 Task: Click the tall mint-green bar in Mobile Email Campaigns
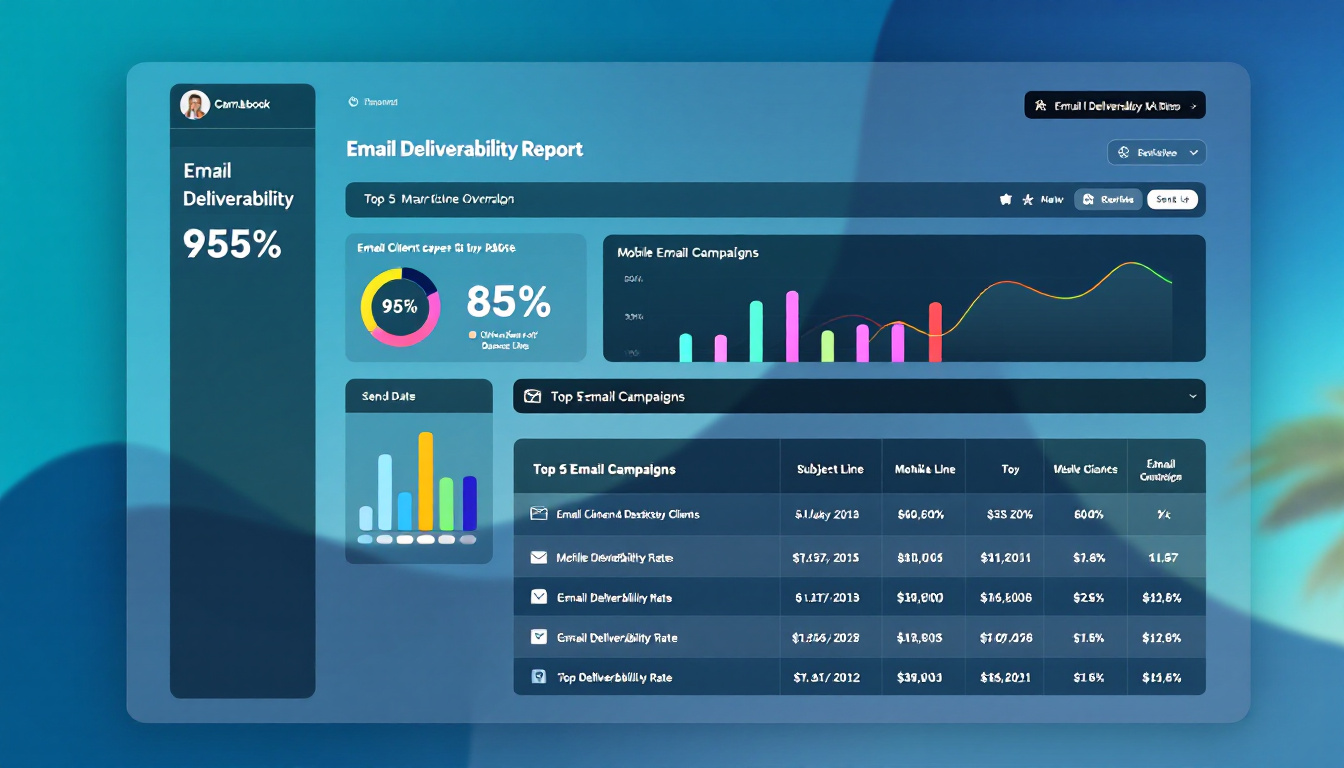pos(756,331)
